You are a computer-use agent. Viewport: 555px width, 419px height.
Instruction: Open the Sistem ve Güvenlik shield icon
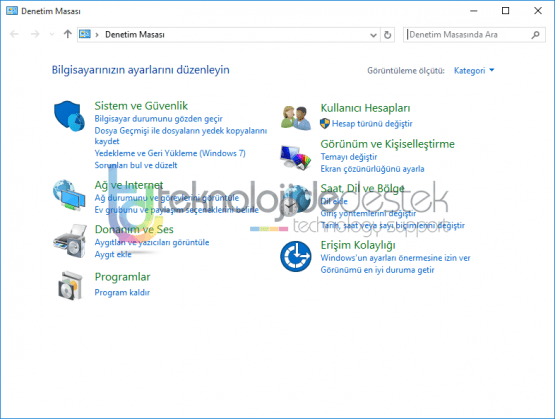point(69,116)
